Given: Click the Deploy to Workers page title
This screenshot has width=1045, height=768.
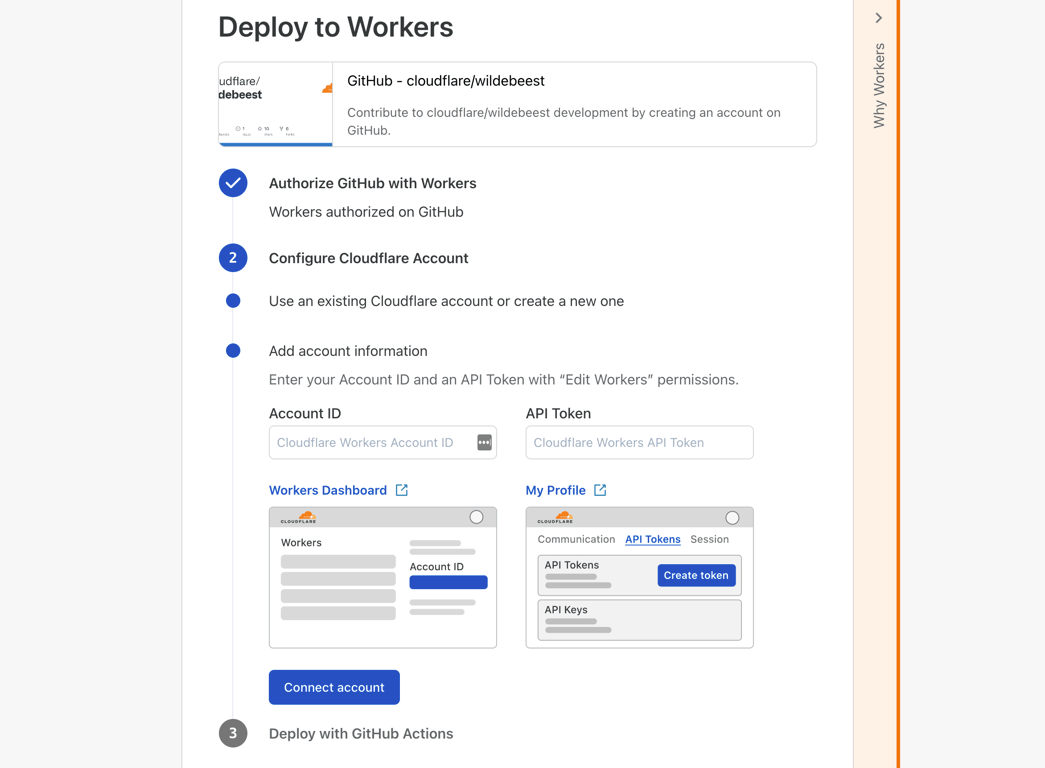Looking at the screenshot, I should tap(335, 27).
